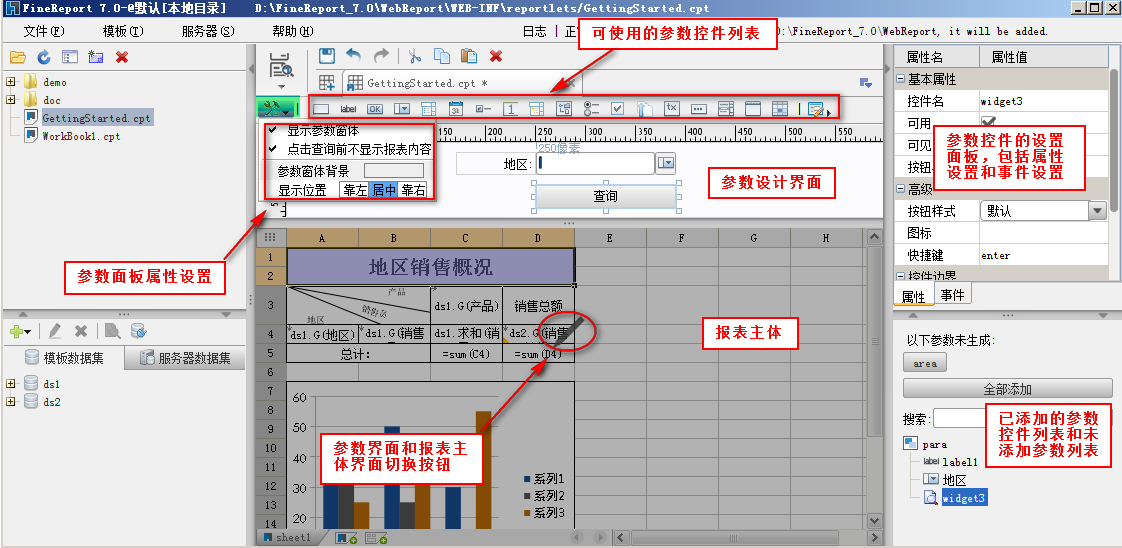Open the 模板(T) menu
The width and height of the screenshot is (1122, 548).
click(x=123, y=31)
